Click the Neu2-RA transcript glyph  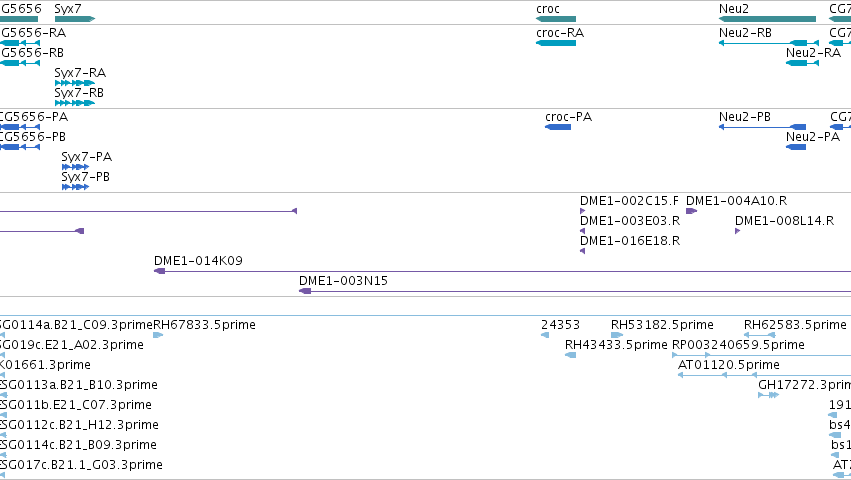[802, 63]
